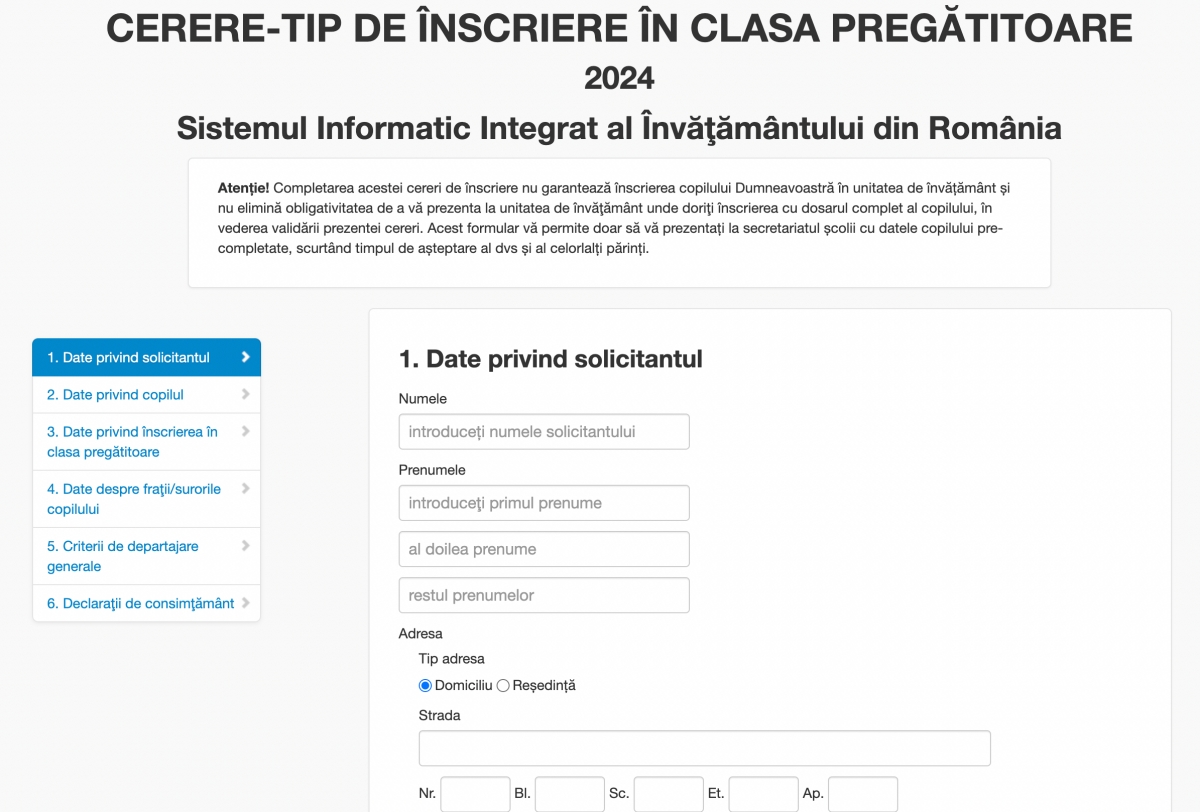Click chevron beside Criterii de departajare generale

point(245,545)
